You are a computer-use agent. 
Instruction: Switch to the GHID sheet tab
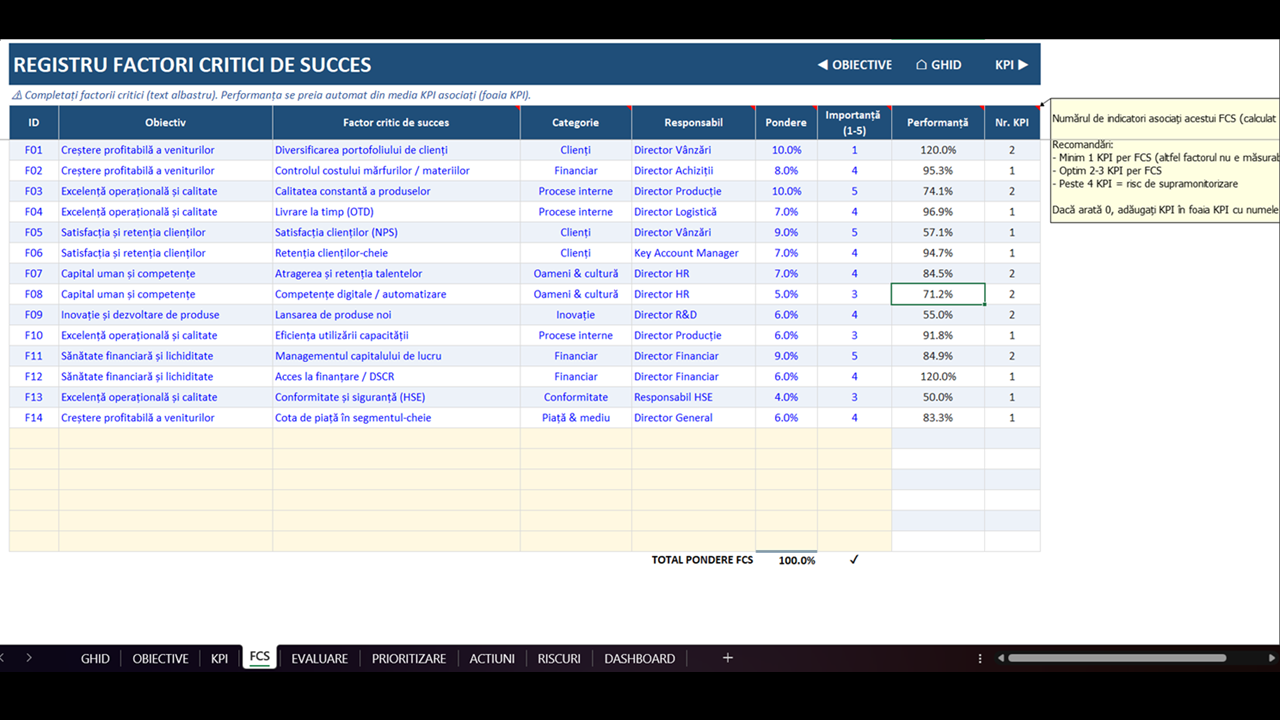coord(95,658)
